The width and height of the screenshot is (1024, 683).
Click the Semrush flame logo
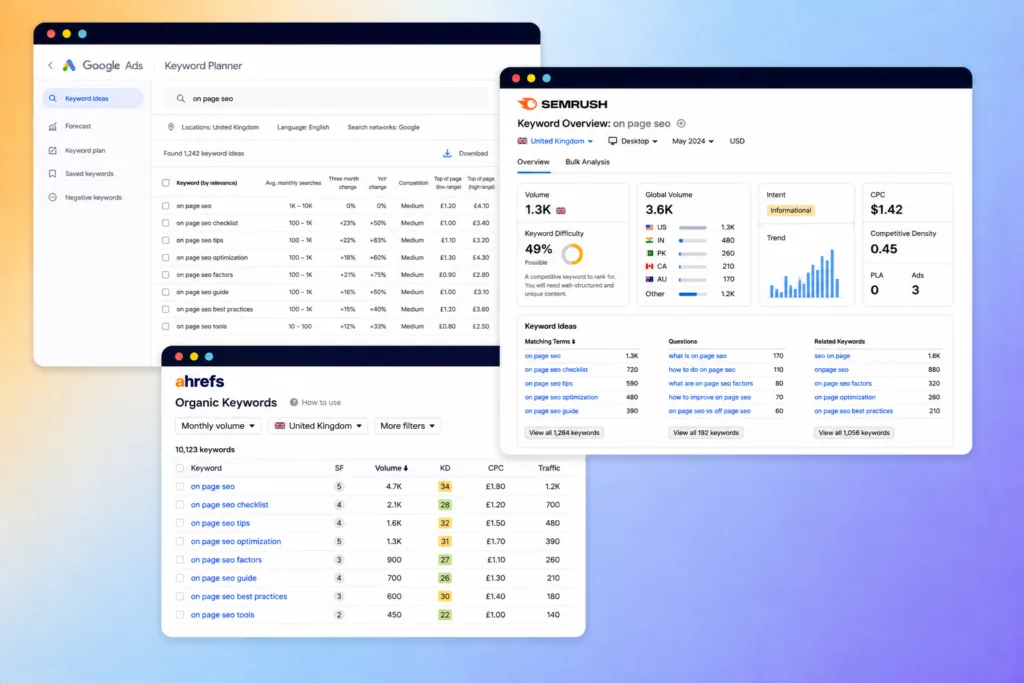coord(527,104)
